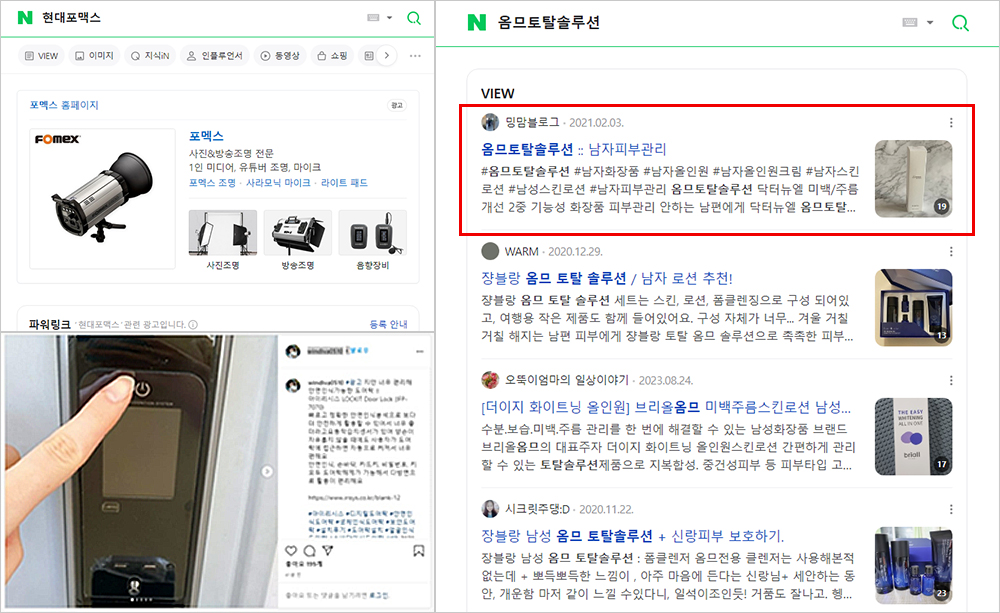Open 사라모닉 마이크 sublink
The image size is (1000, 613).
(278, 182)
